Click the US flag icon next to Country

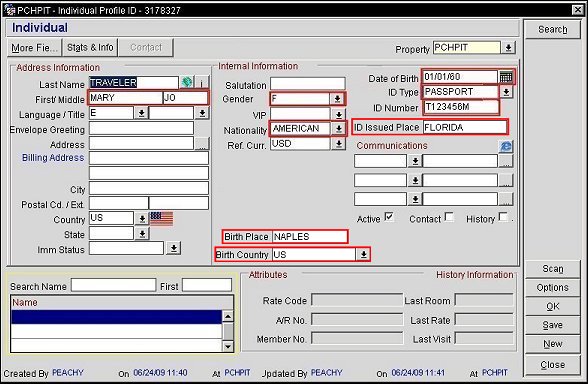161,218
